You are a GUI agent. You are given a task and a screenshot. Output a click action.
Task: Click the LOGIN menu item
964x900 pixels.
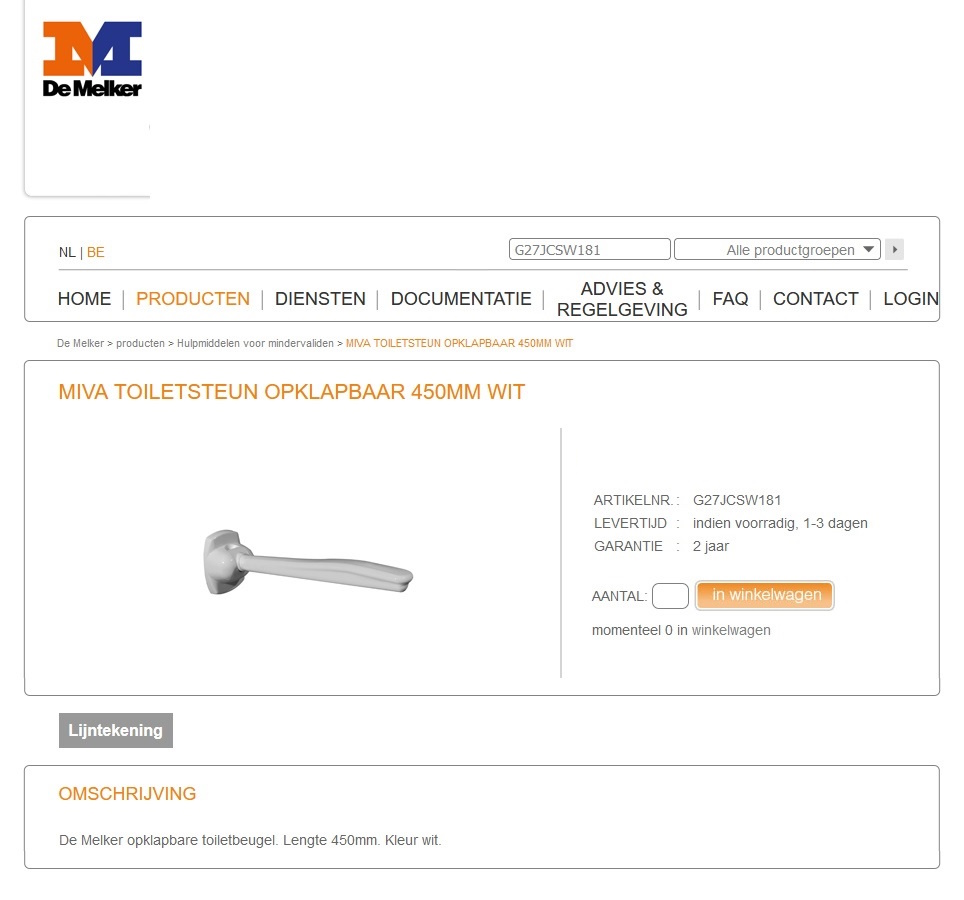(911, 299)
